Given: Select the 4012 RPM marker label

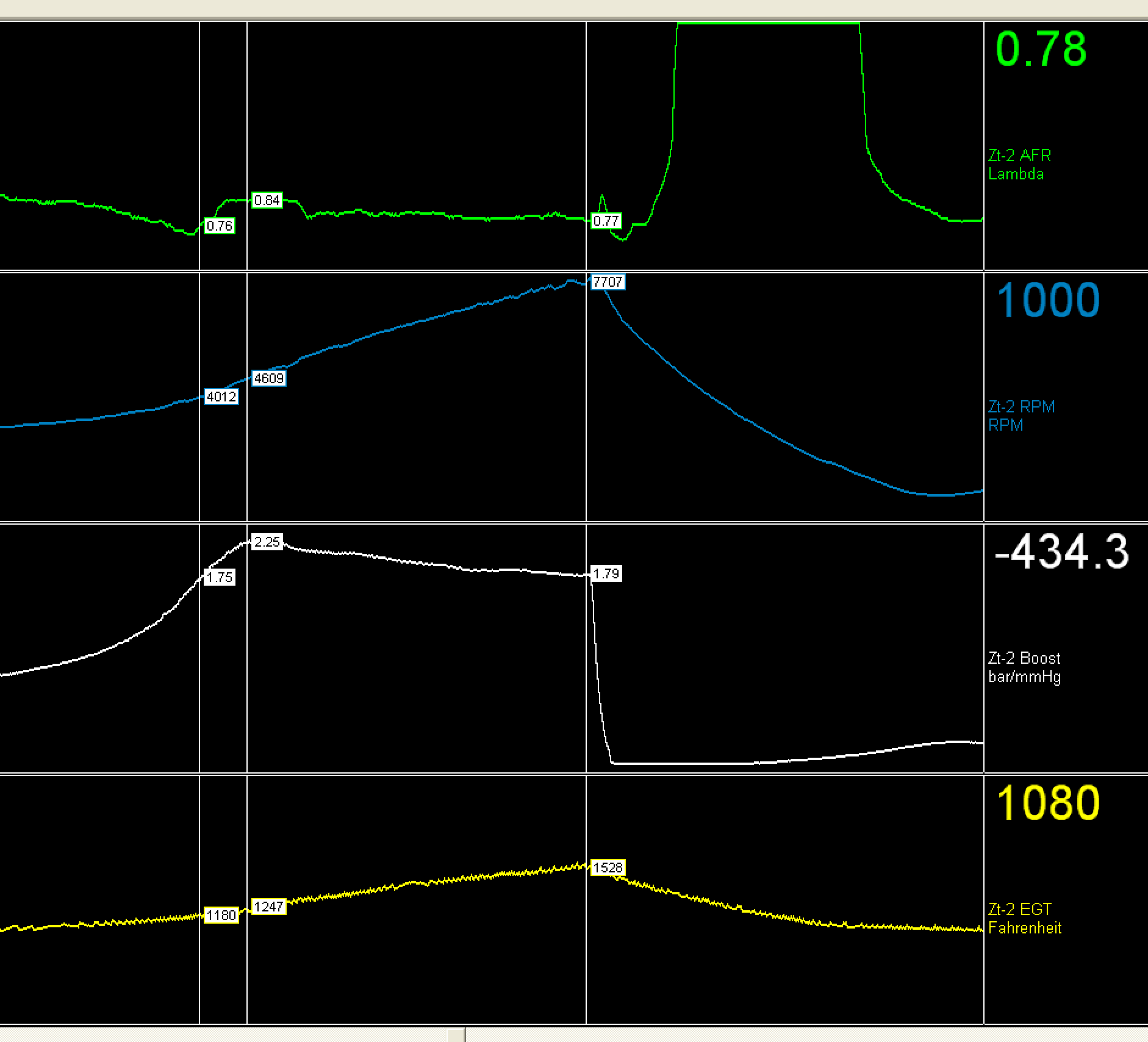Looking at the screenshot, I should tap(221, 397).
